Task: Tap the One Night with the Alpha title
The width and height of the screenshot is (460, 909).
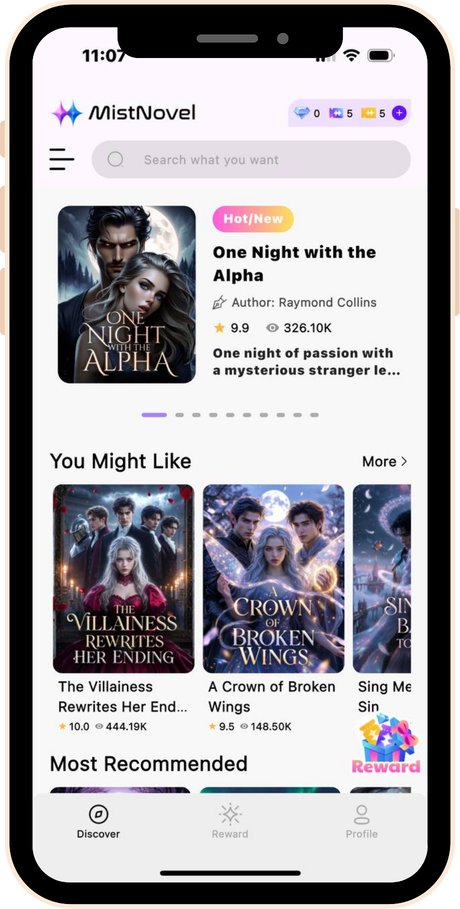Action: coord(295,264)
